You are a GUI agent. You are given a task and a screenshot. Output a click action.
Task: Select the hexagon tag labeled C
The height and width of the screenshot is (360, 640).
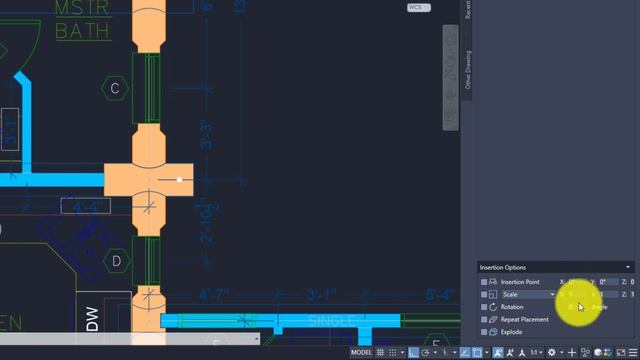(115, 88)
